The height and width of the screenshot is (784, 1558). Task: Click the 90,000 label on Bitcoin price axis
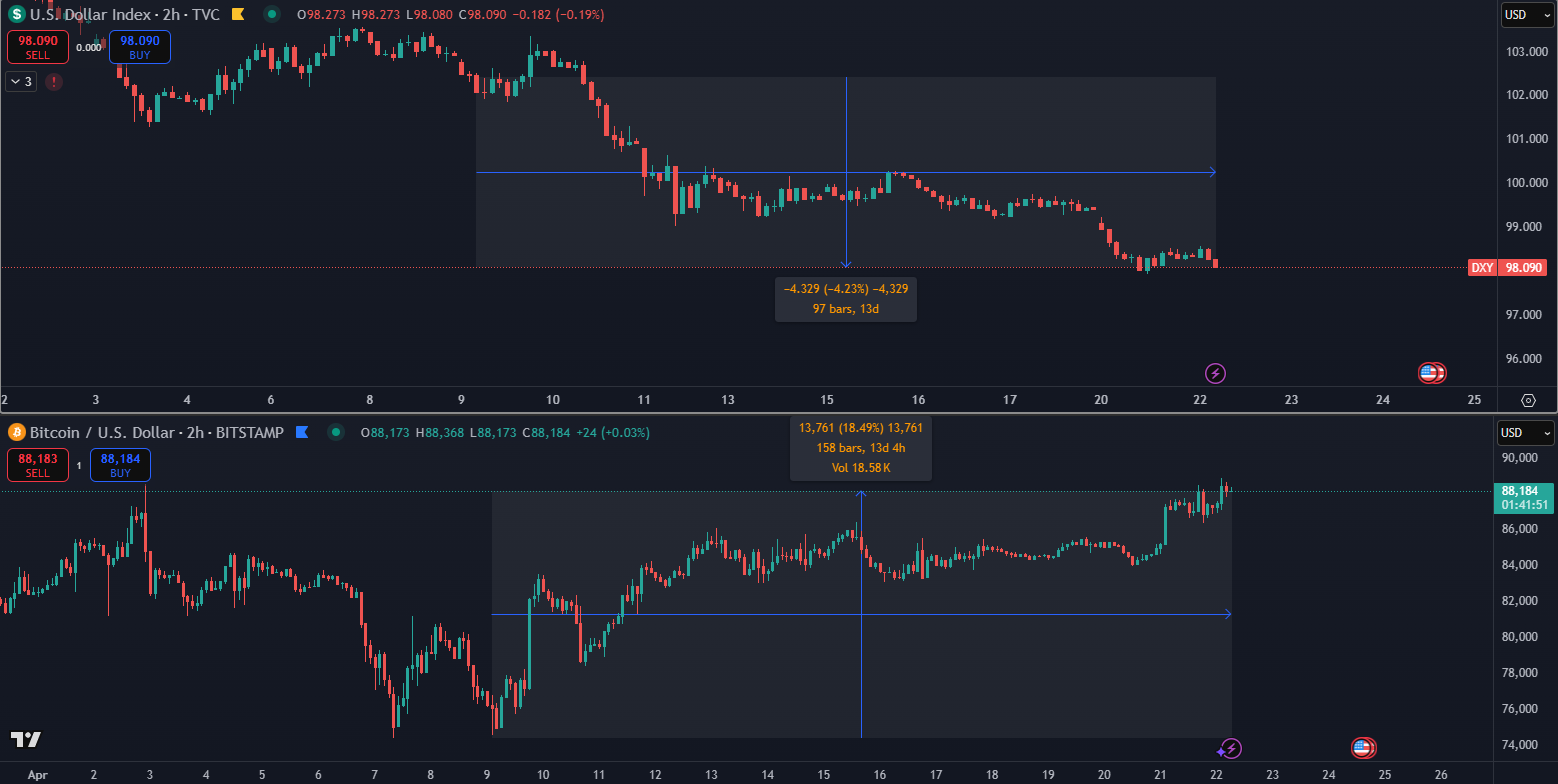pyautogui.click(x=1519, y=458)
